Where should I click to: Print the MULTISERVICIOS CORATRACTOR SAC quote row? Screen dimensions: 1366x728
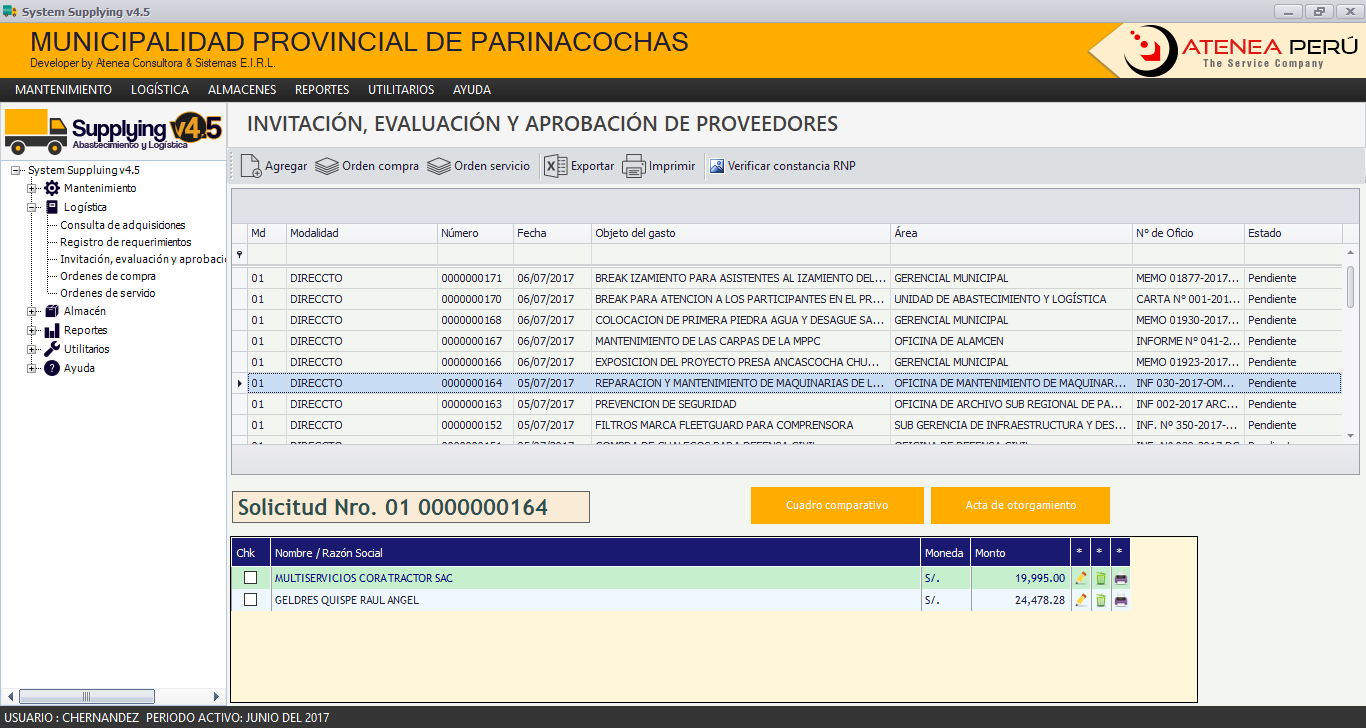[x=1121, y=578]
